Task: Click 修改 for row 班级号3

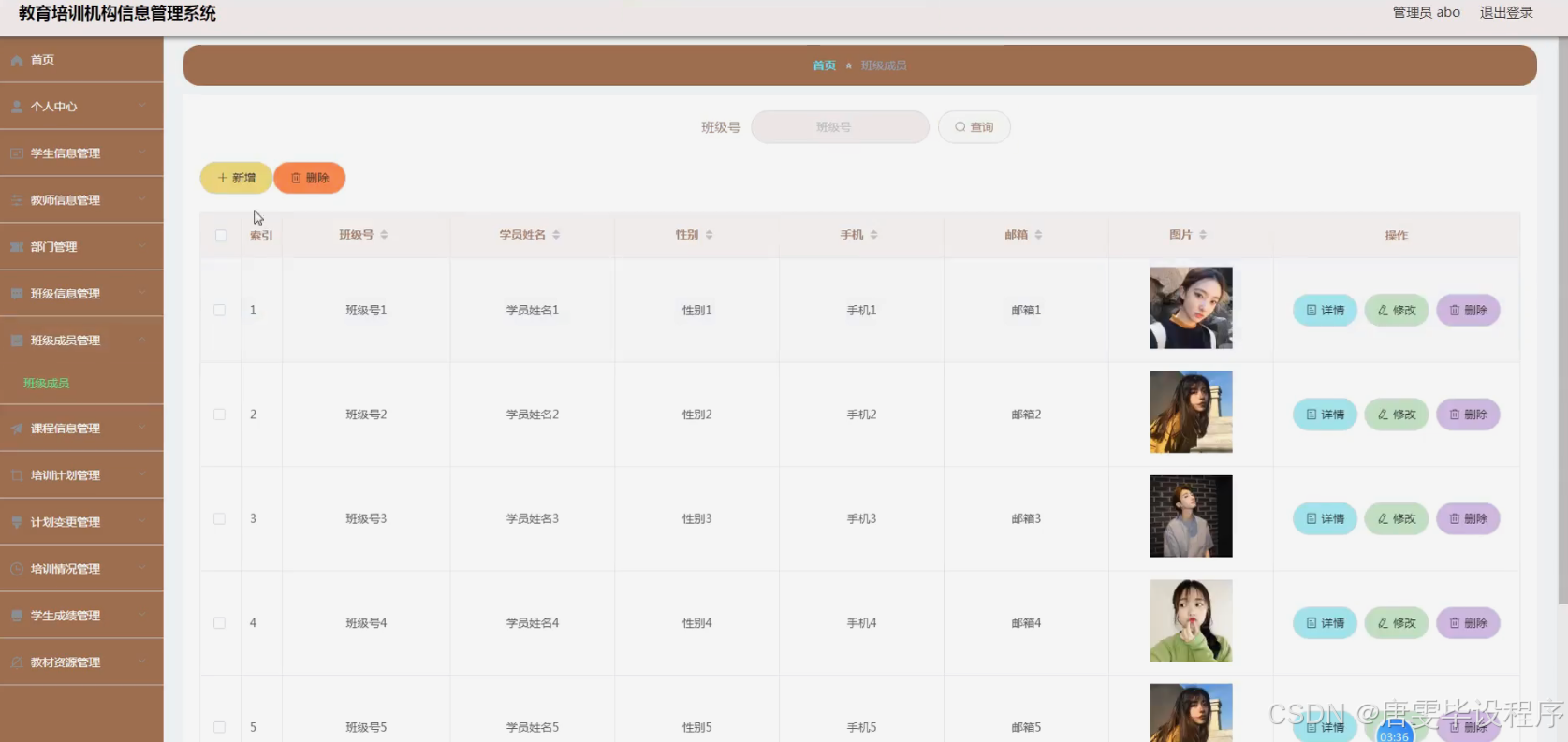Action: click(x=1397, y=518)
